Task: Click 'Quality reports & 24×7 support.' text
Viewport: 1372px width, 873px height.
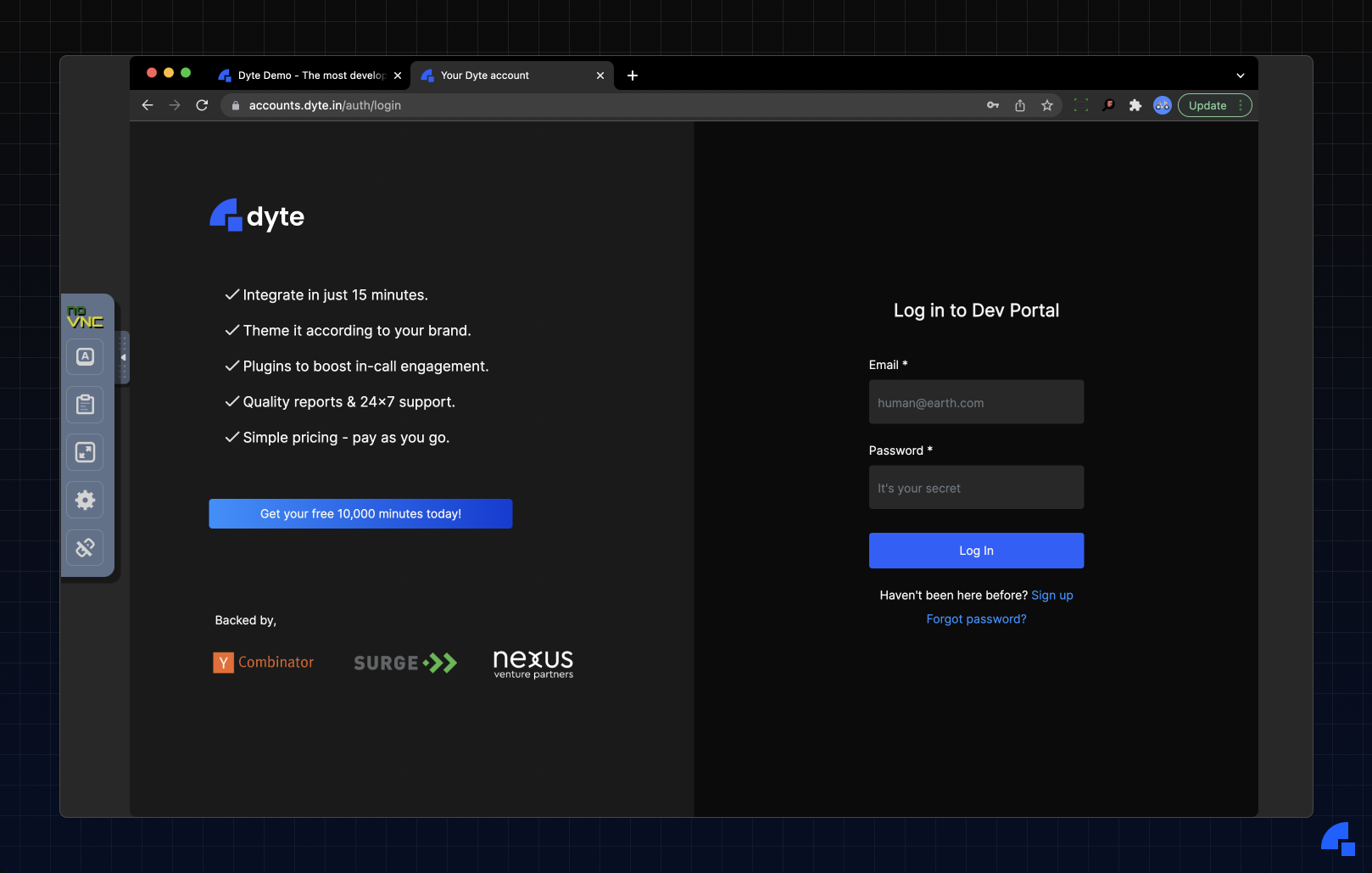Action: click(x=349, y=401)
